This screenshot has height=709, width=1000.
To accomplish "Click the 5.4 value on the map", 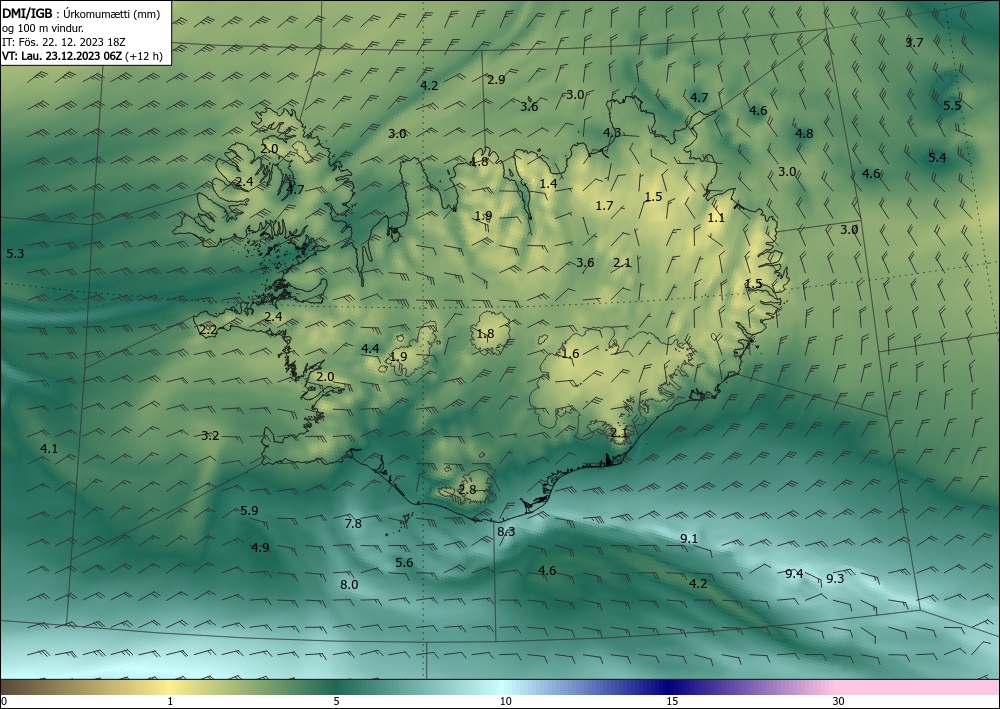I will [x=938, y=157].
